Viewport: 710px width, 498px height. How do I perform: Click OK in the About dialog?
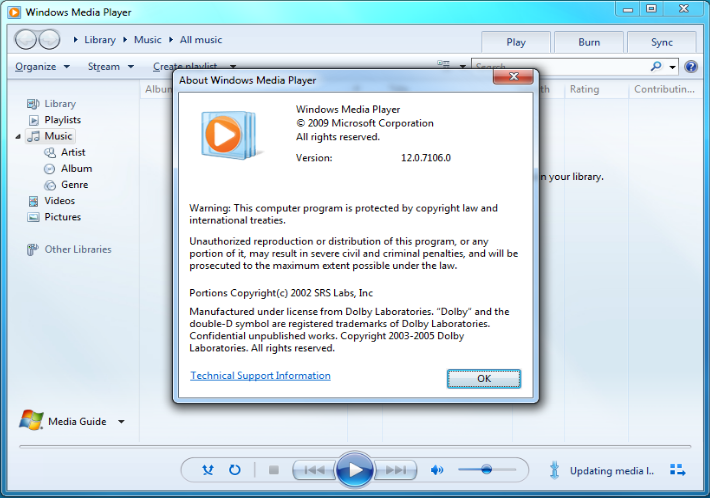[484, 378]
